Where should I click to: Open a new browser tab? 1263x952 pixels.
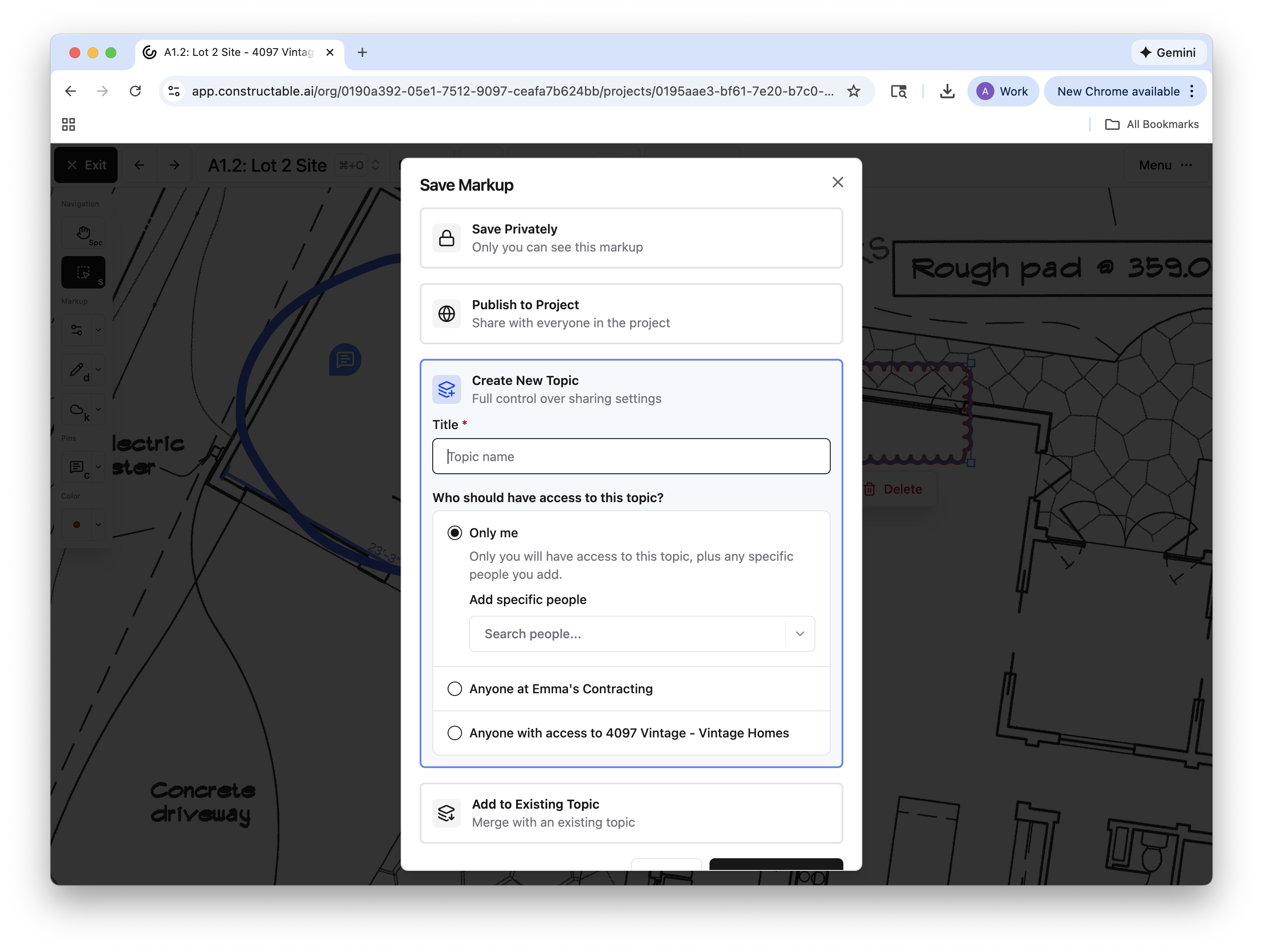click(x=362, y=53)
